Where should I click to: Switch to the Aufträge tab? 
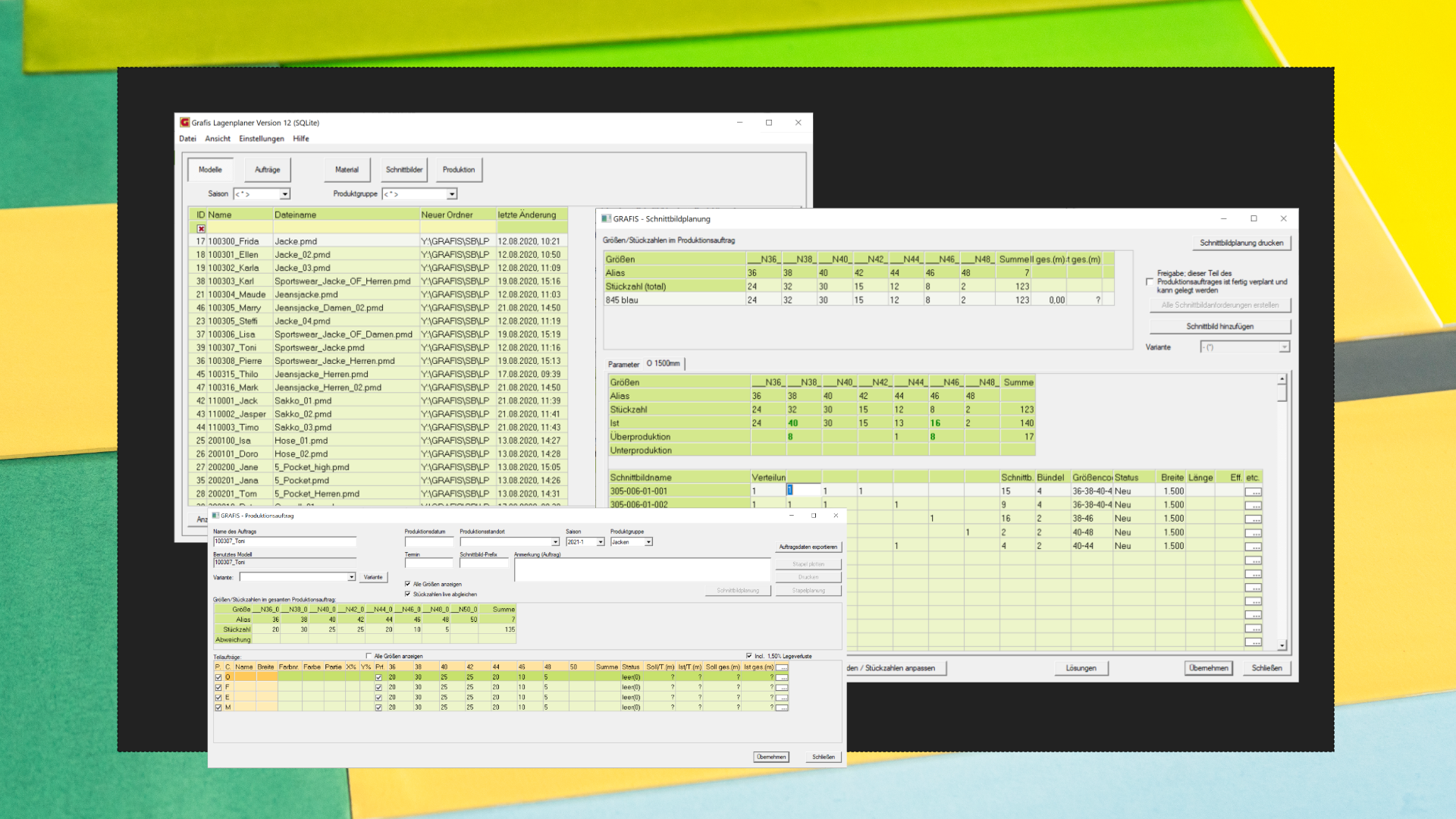click(x=268, y=170)
